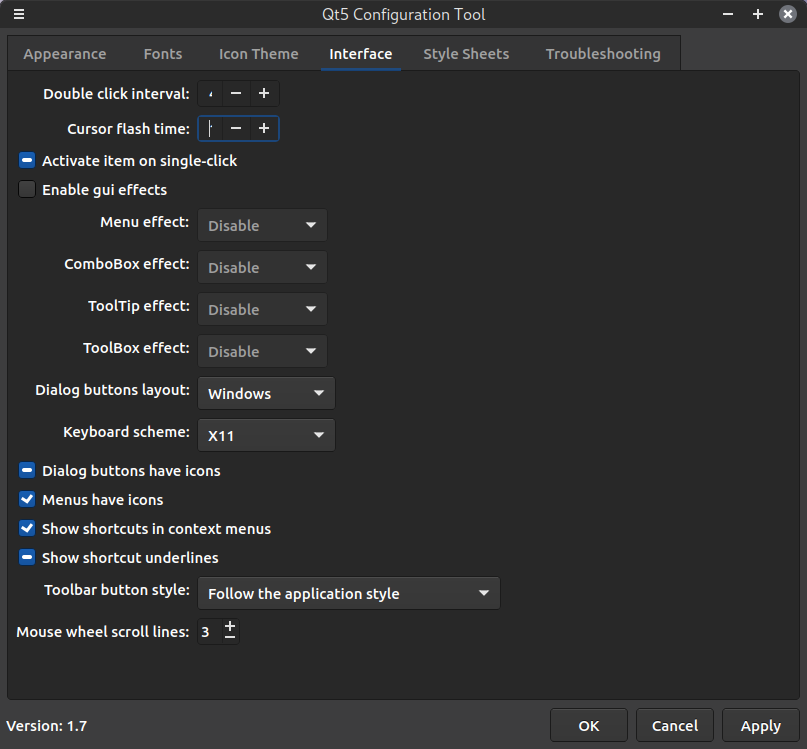Click the Cancel button
The height and width of the screenshot is (749, 807).
pos(675,726)
